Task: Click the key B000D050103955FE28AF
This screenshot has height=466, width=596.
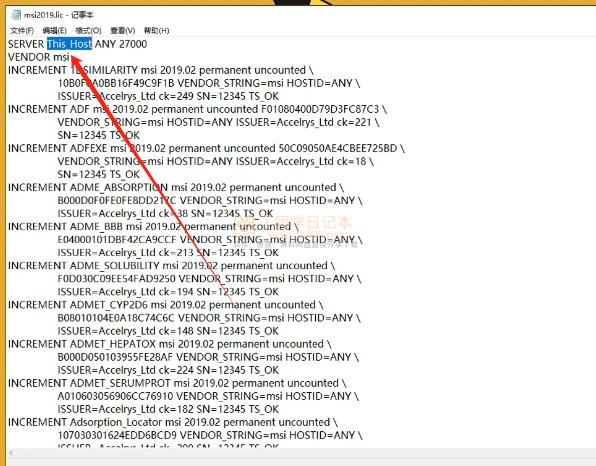Action: [x=115, y=357]
